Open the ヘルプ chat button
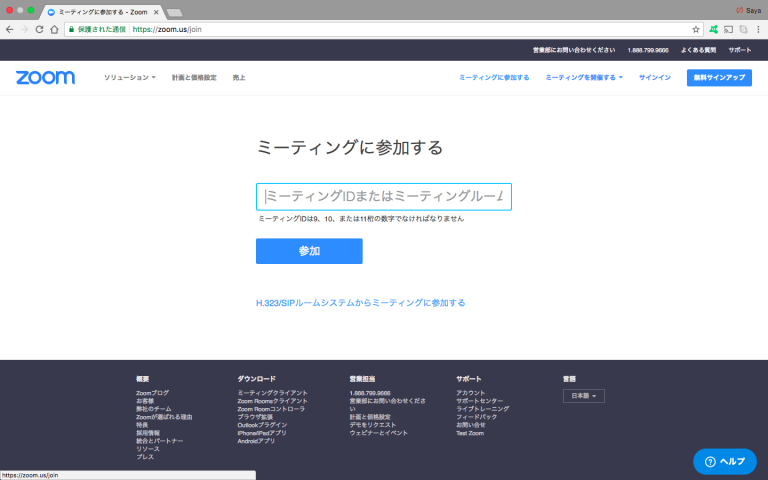 tap(725, 461)
